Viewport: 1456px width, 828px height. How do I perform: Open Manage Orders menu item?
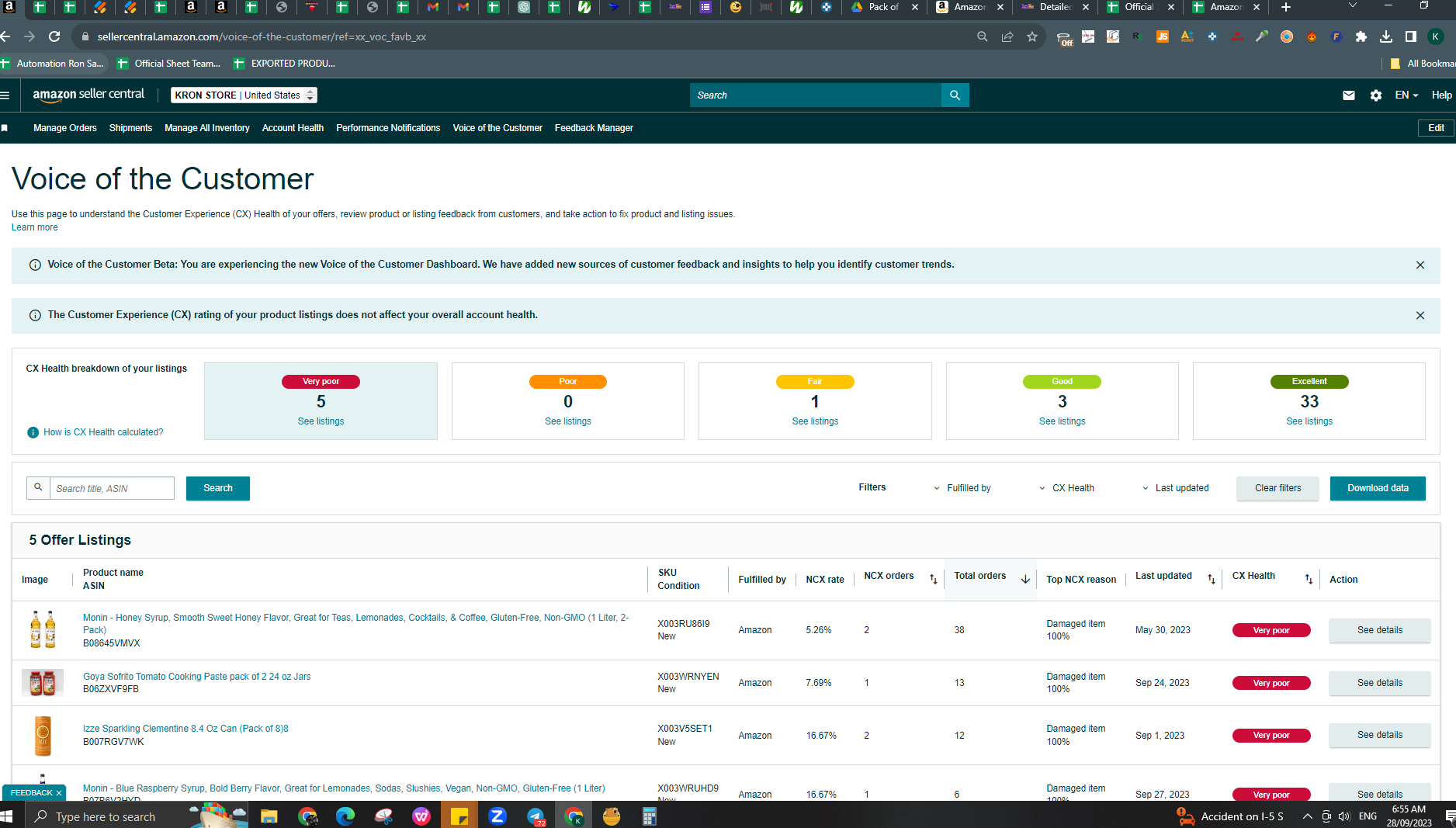pyautogui.click(x=65, y=128)
